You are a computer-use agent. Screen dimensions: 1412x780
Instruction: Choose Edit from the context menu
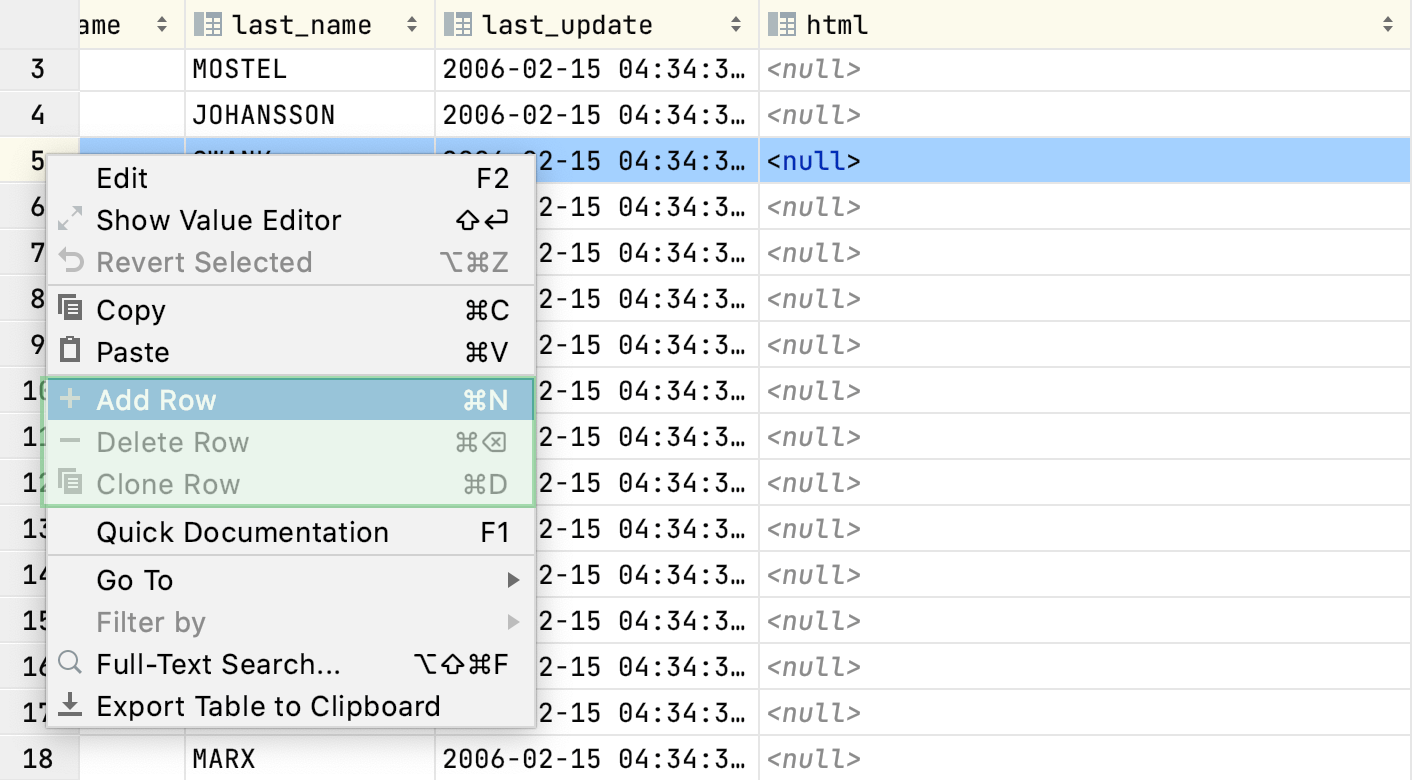click(x=122, y=178)
